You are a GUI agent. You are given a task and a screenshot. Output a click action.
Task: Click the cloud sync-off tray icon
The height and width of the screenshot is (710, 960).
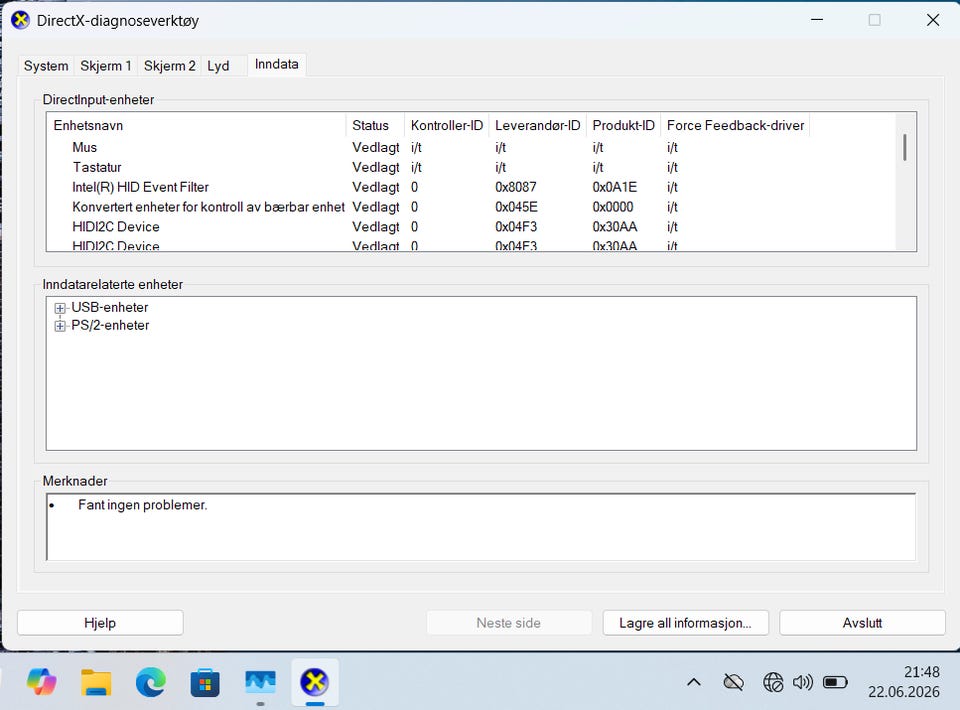[x=733, y=682]
